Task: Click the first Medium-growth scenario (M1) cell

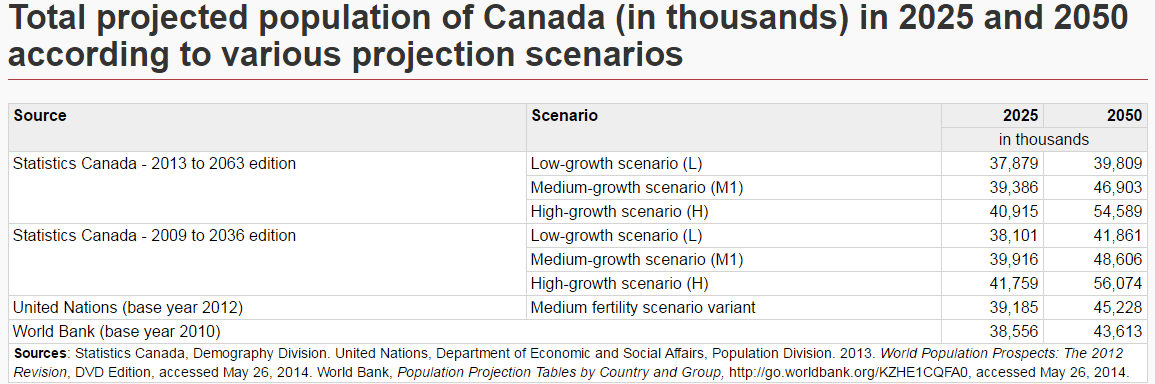Action: [x=734, y=187]
